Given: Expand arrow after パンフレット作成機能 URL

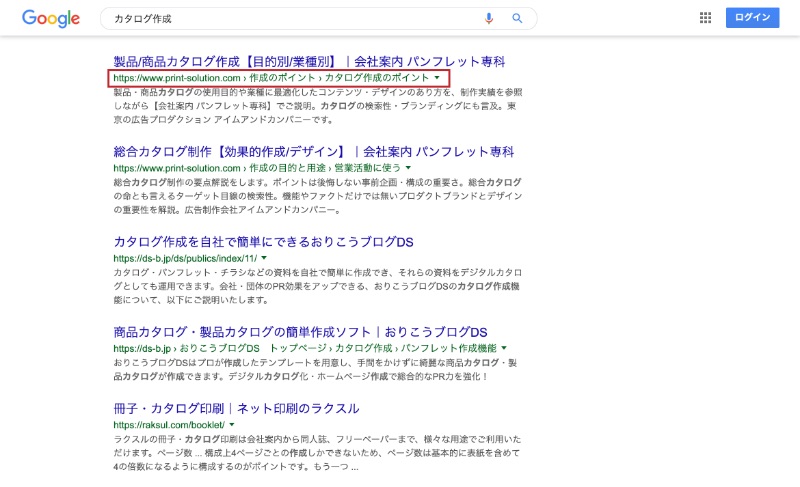Looking at the screenshot, I should coord(504,348).
